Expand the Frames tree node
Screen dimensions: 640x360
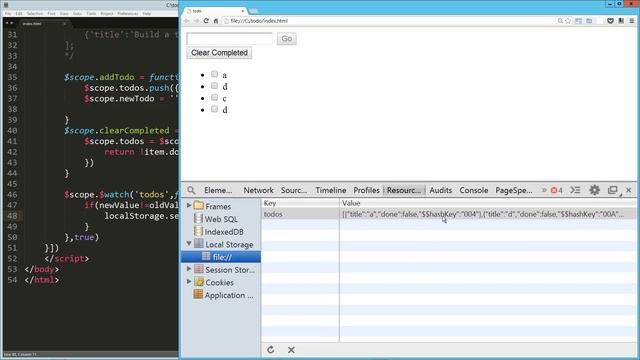click(x=189, y=205)
